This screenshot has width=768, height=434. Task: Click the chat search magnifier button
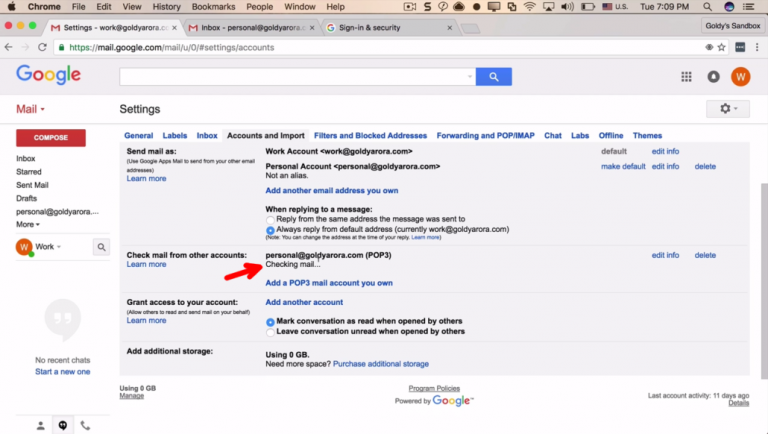pyautogui.click(x=101, y=247)
